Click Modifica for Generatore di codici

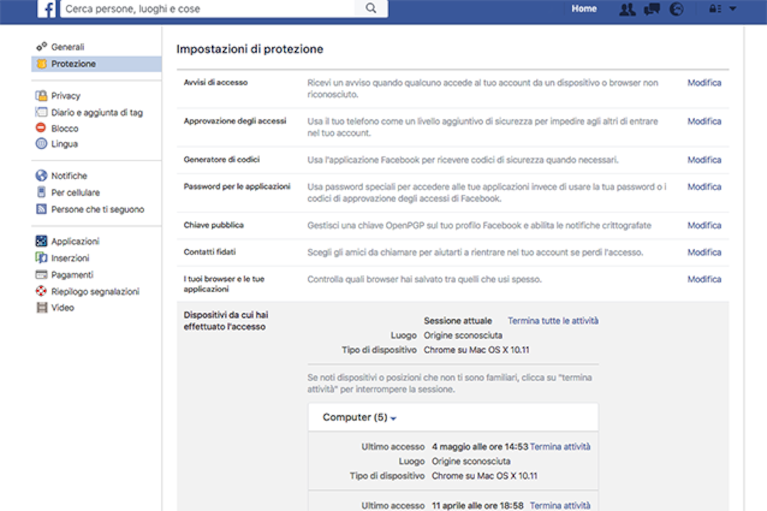(x=704, y=160)
